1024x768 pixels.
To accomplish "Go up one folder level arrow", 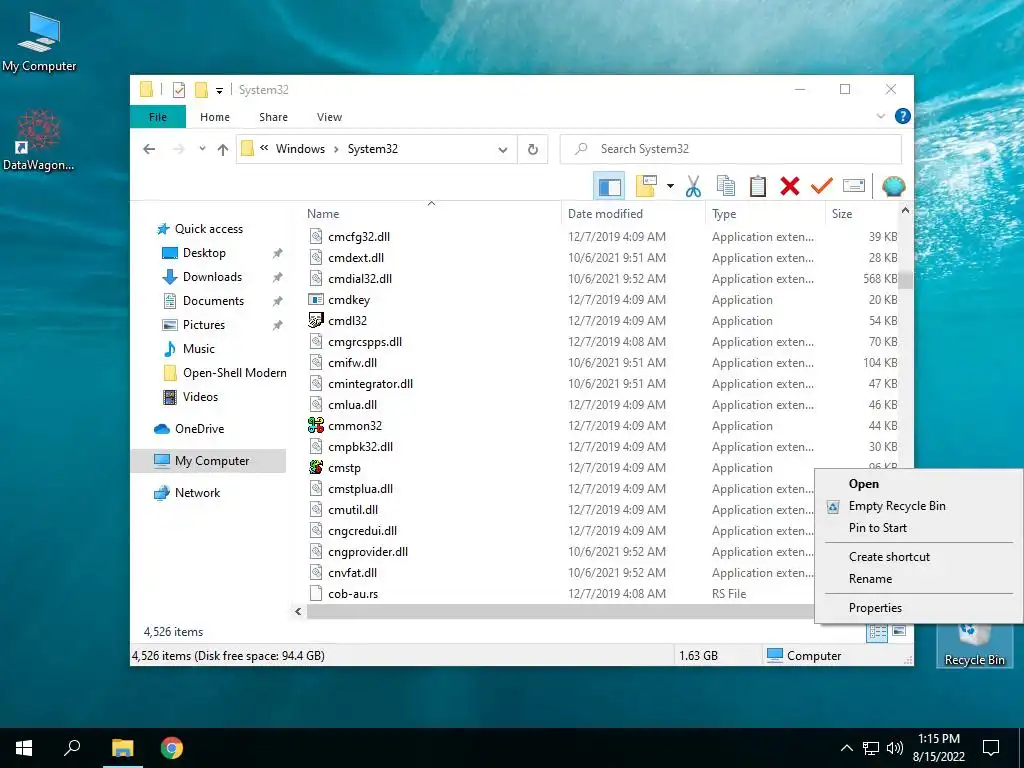I will (223, 149).
